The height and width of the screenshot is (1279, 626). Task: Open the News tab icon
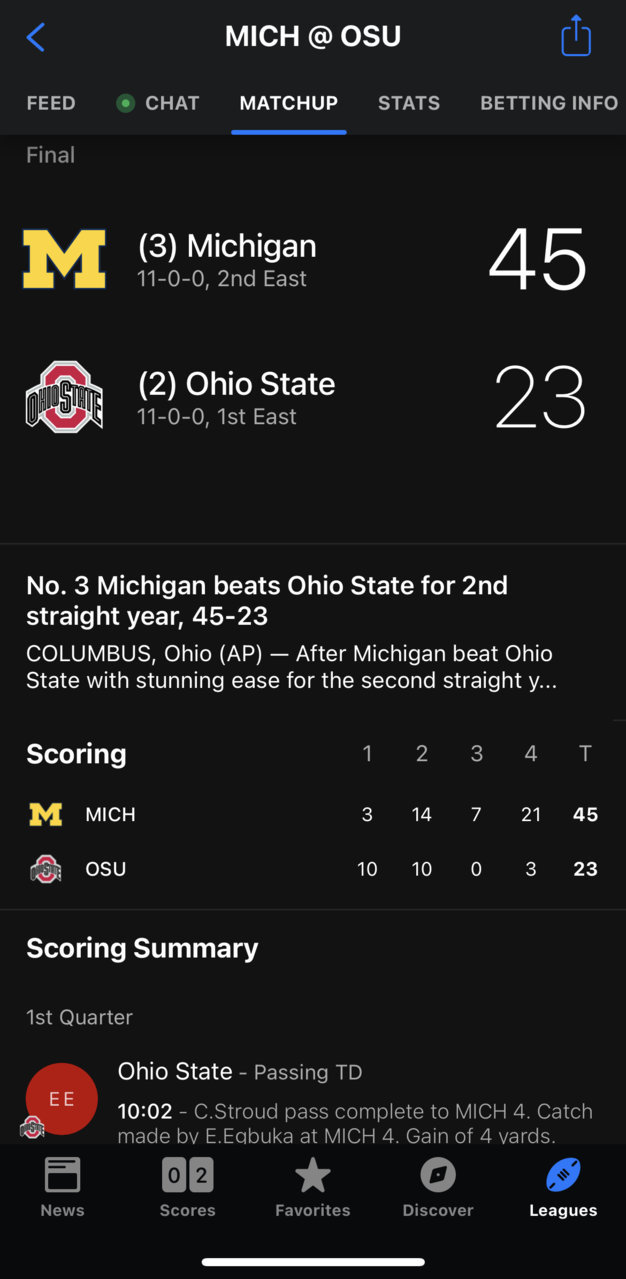62,1176
